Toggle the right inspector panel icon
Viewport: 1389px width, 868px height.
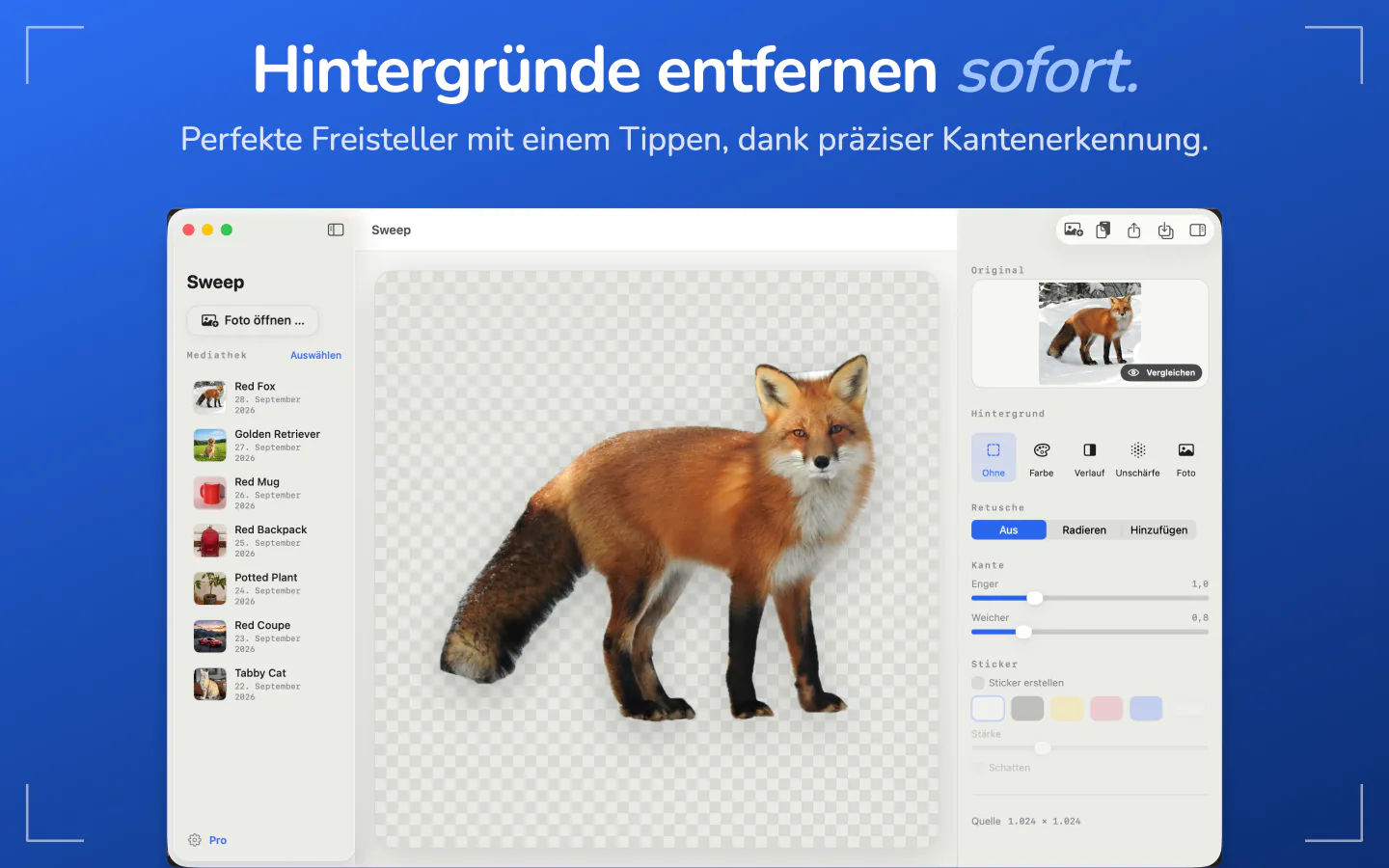(x=1198, y=230)
